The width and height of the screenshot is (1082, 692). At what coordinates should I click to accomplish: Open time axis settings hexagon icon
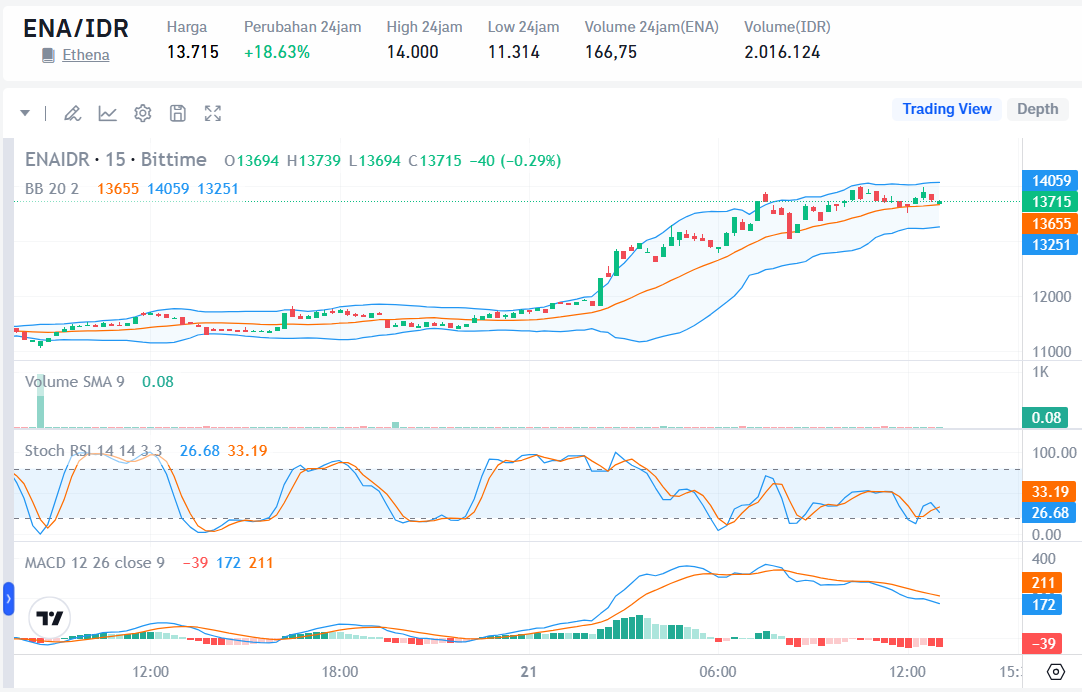click(1056, 671)
